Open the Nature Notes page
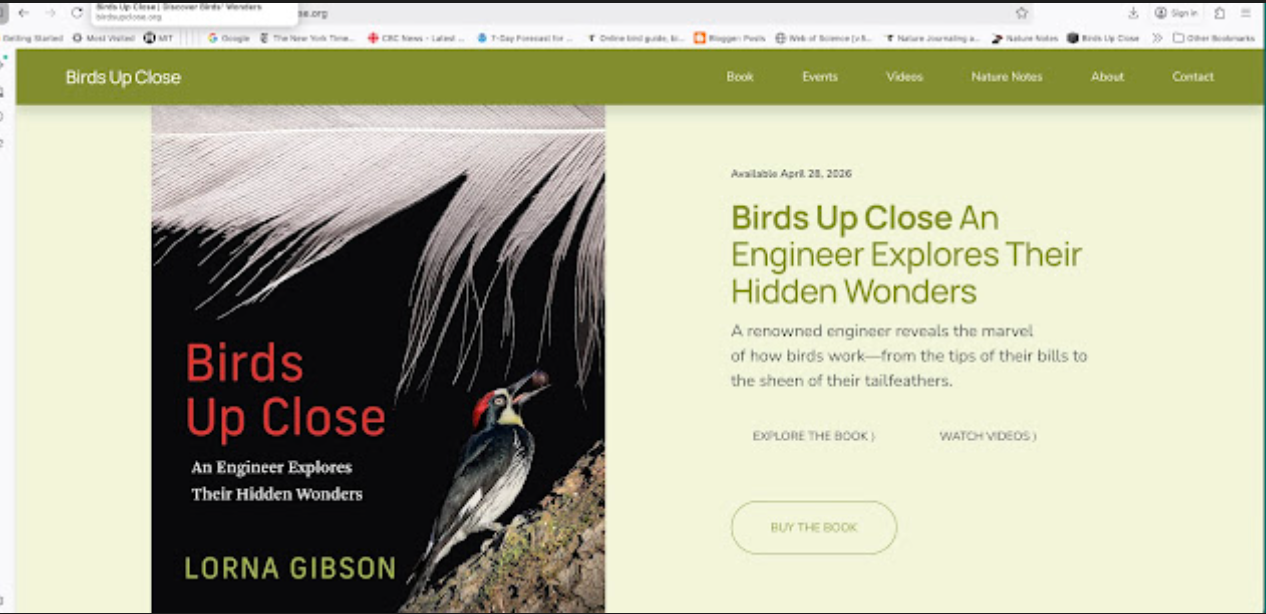Screen dimensions: 1266x614 coord(1006,77)
